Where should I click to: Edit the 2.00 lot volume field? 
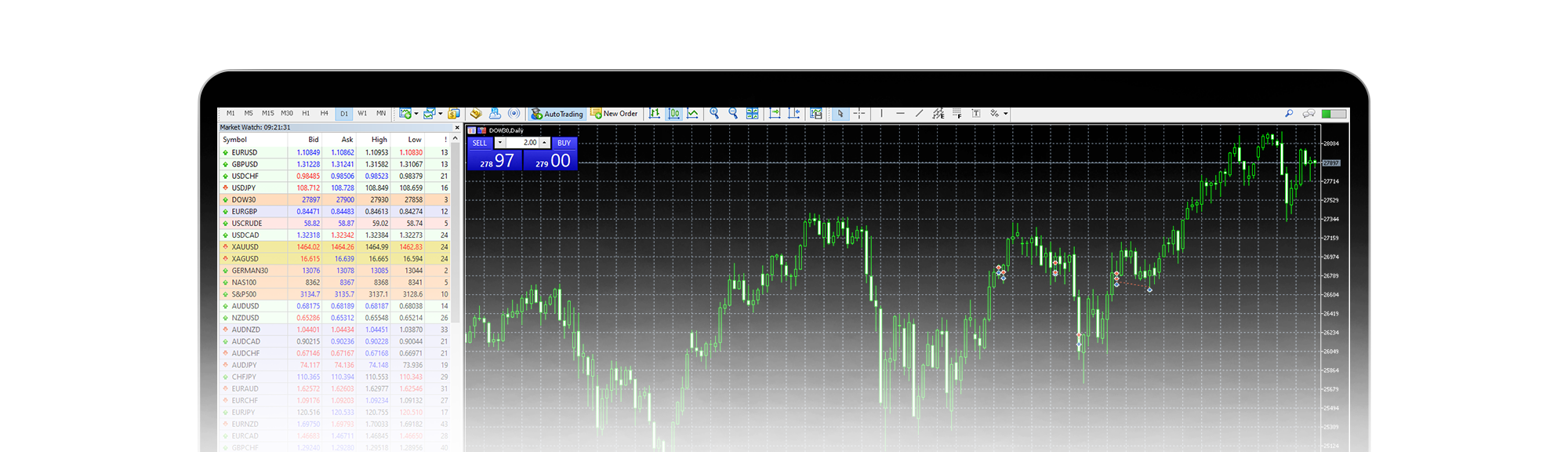click(522, 143)
